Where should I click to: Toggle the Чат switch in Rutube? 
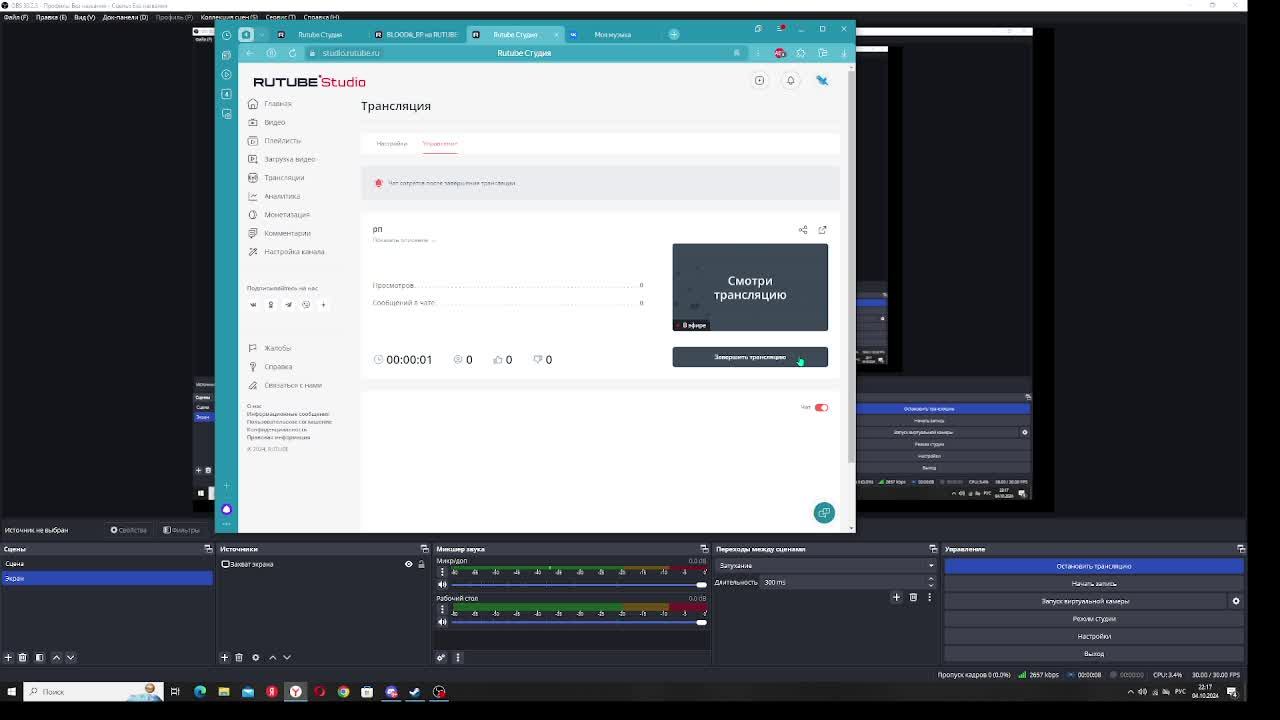click(x=821, y=407)
